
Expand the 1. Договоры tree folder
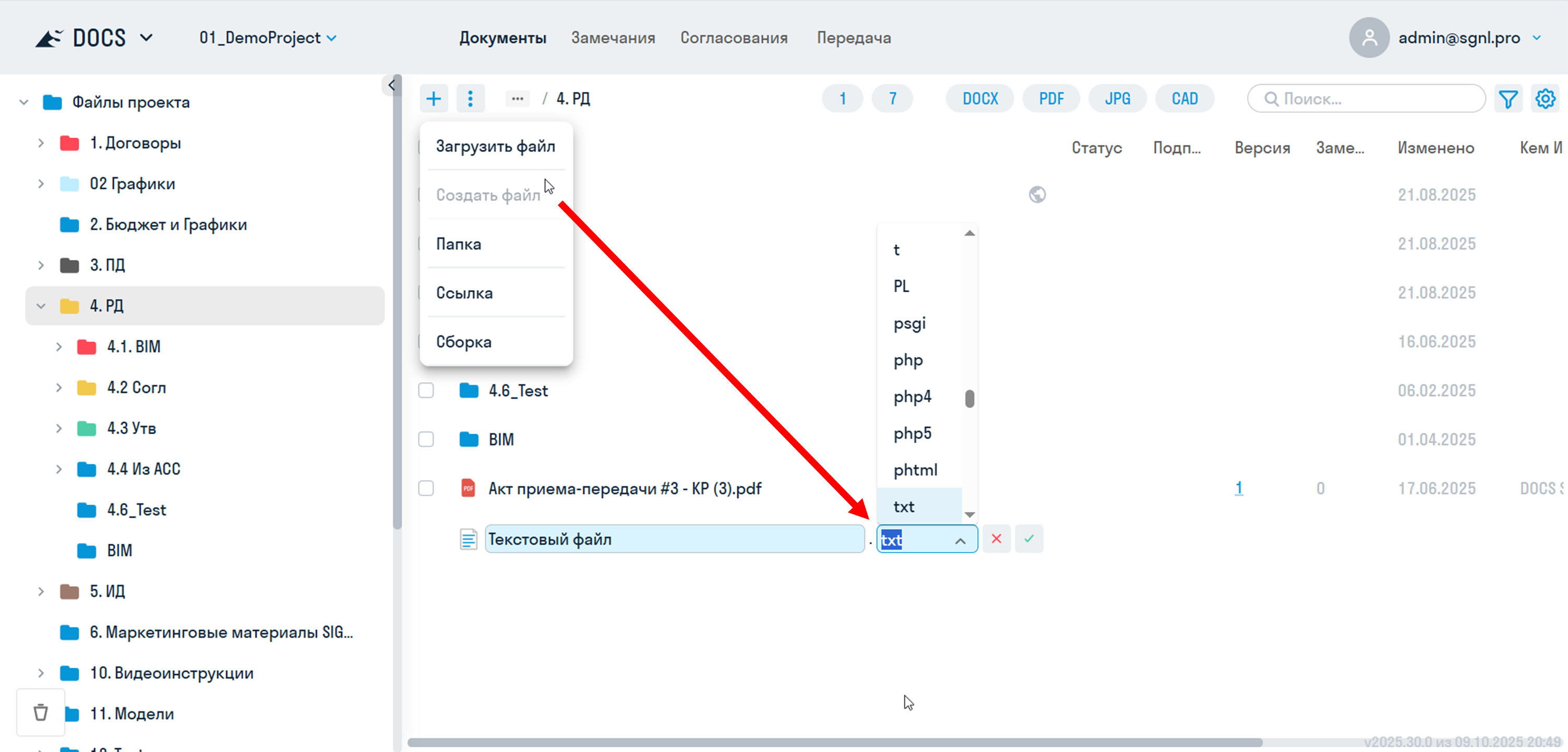point(41,143)
